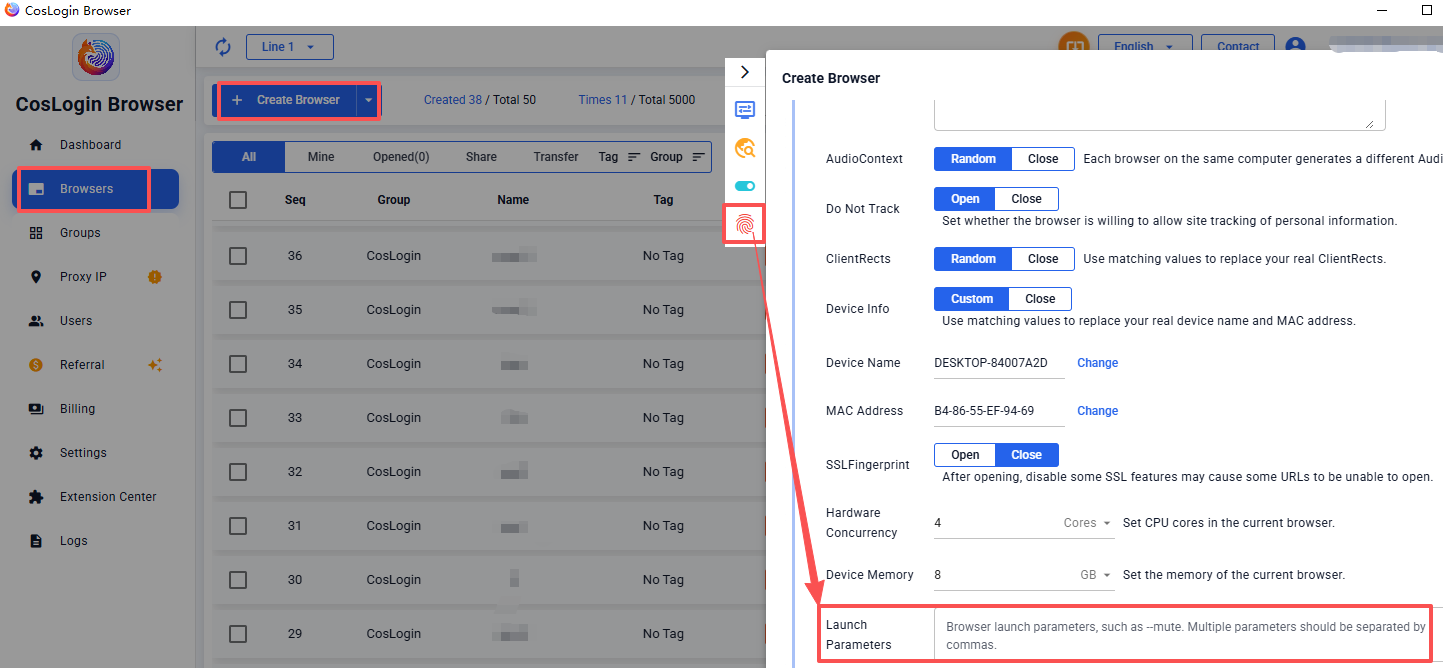Collapse the Create Browser panel arrow
The image size is (1443, 668).
coord(745,72)
